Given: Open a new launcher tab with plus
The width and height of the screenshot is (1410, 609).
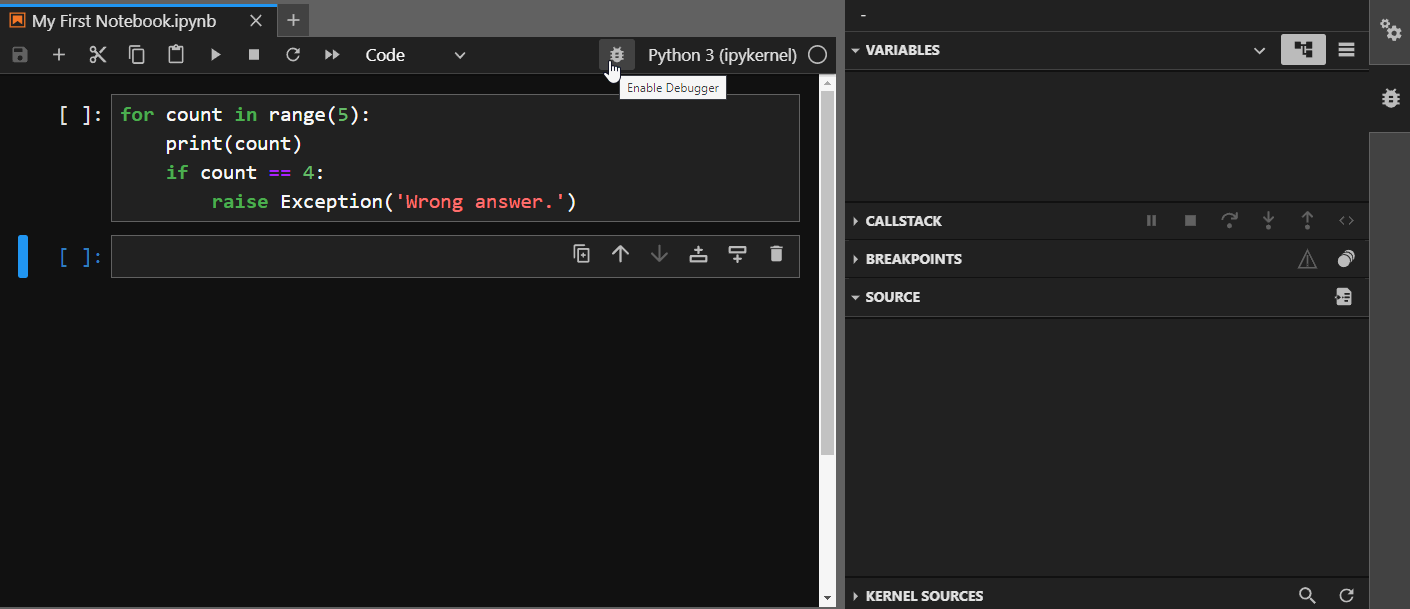Looking at the screenshot, I should (x=293, y=20).
